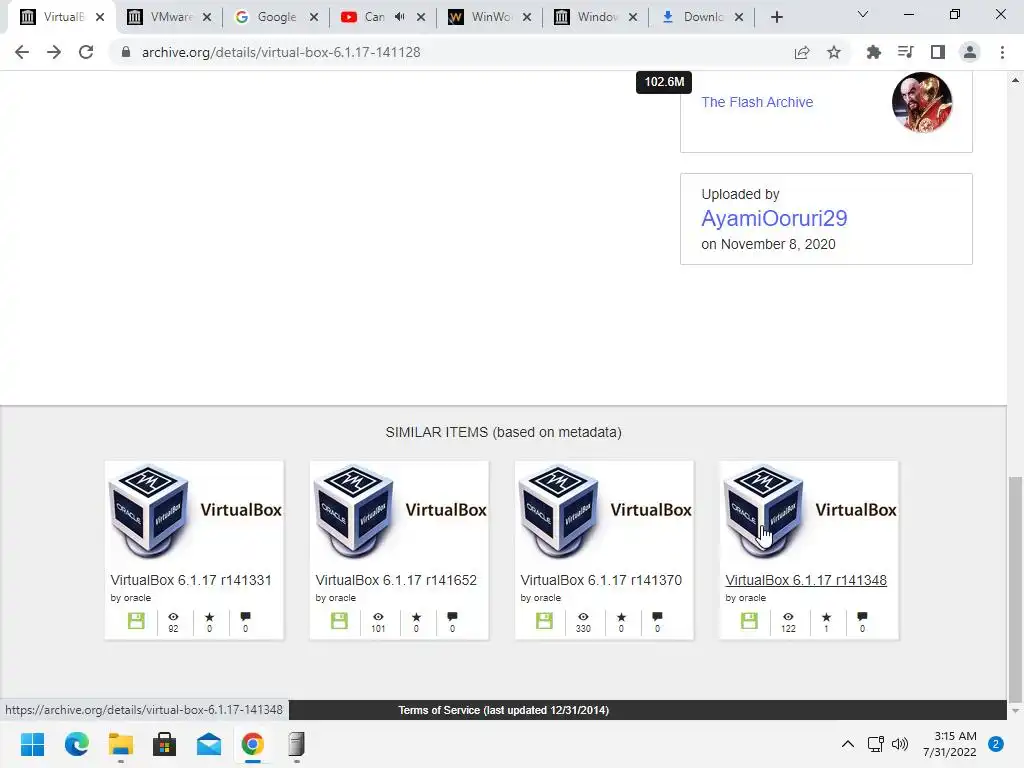This screenshot has height=768, width=1024.
Task: Click the reviews bubble on r141331 card
Action: point(246,616)
